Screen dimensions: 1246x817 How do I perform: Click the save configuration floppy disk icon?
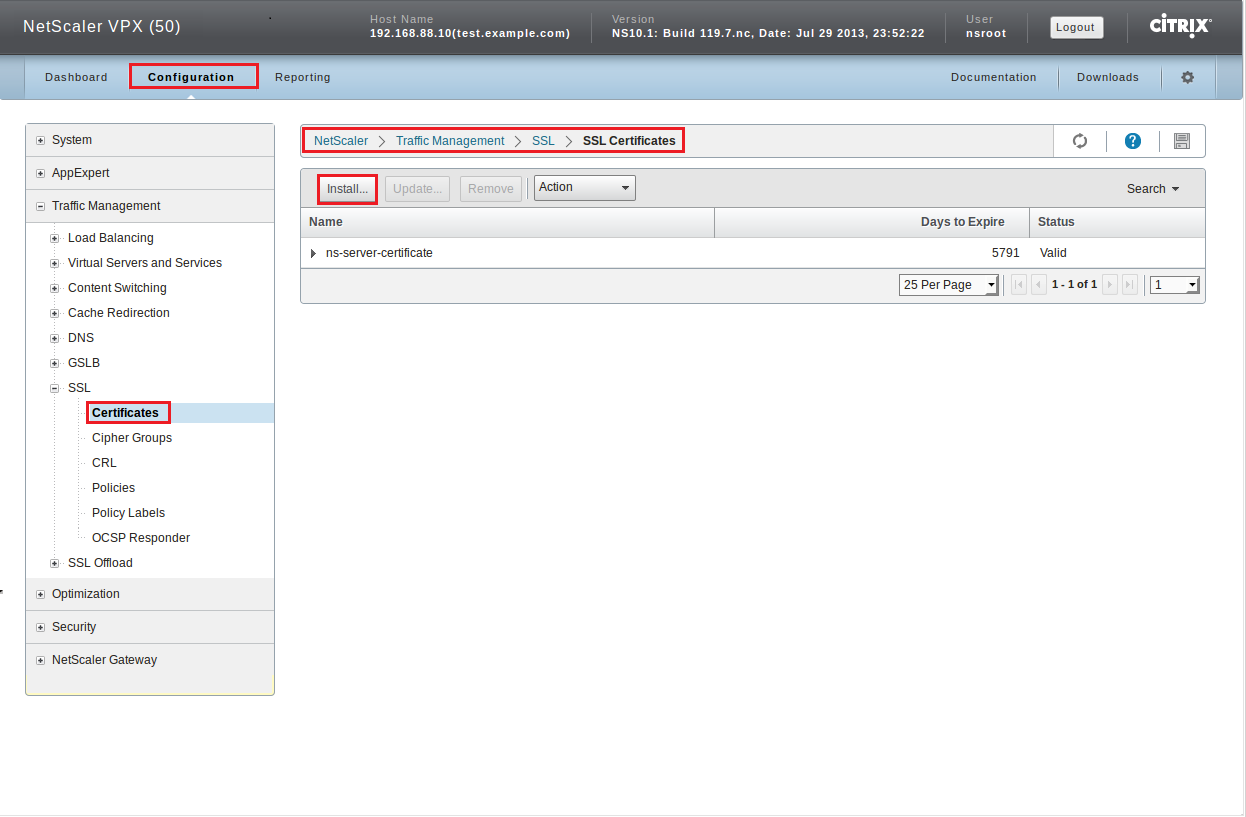click(1181, 141)
